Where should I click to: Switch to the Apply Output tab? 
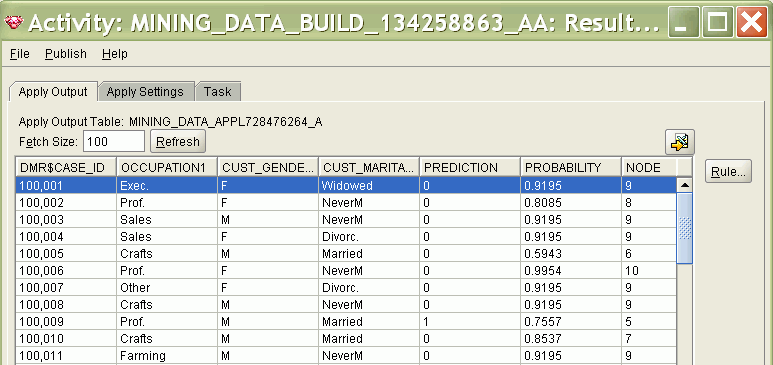53,92
